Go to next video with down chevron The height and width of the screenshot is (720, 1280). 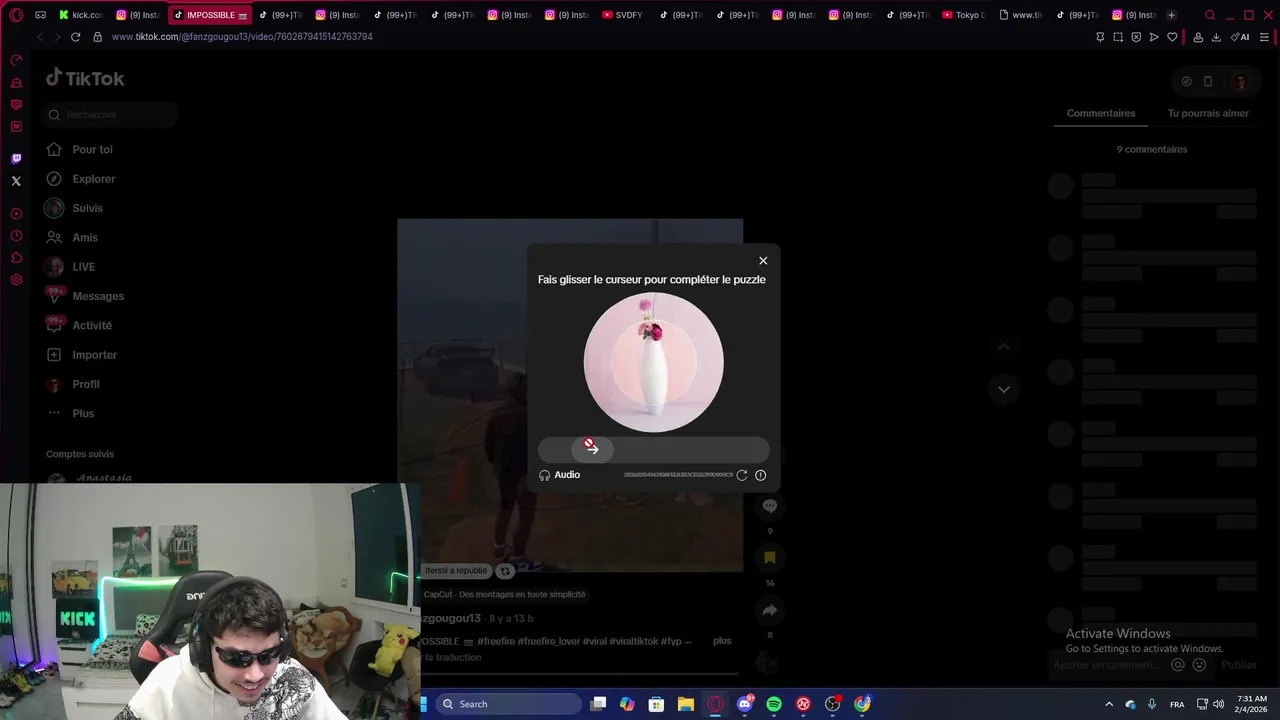click(x=1004, y=389)
